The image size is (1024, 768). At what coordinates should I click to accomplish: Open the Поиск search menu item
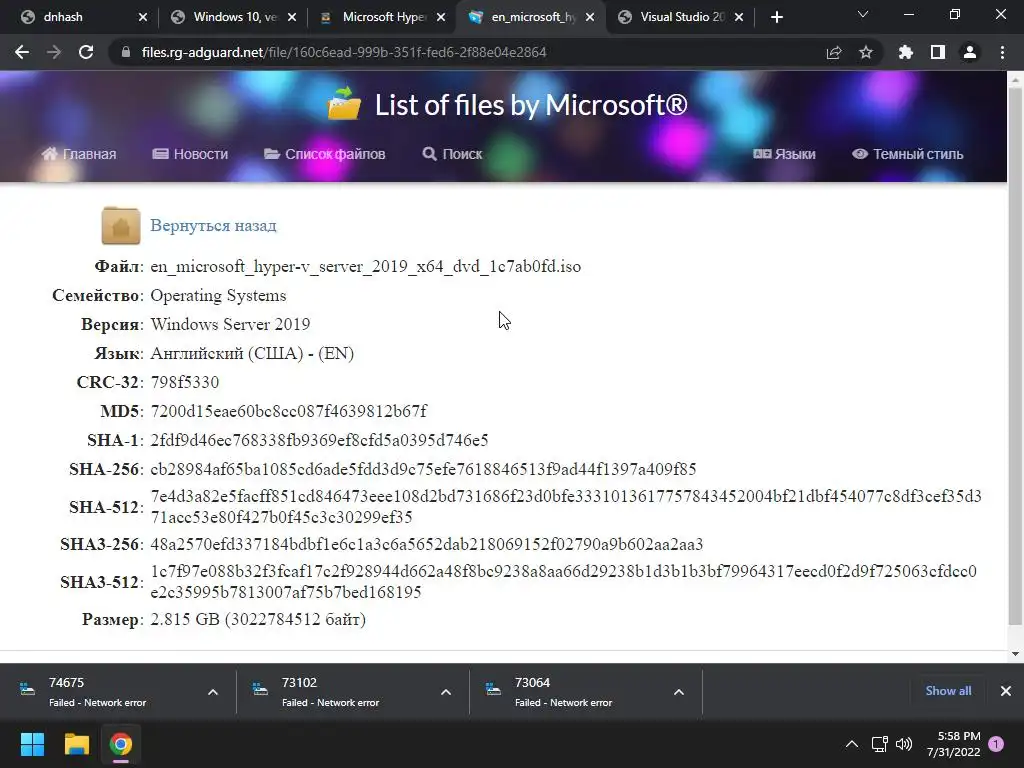coord(452,154)
